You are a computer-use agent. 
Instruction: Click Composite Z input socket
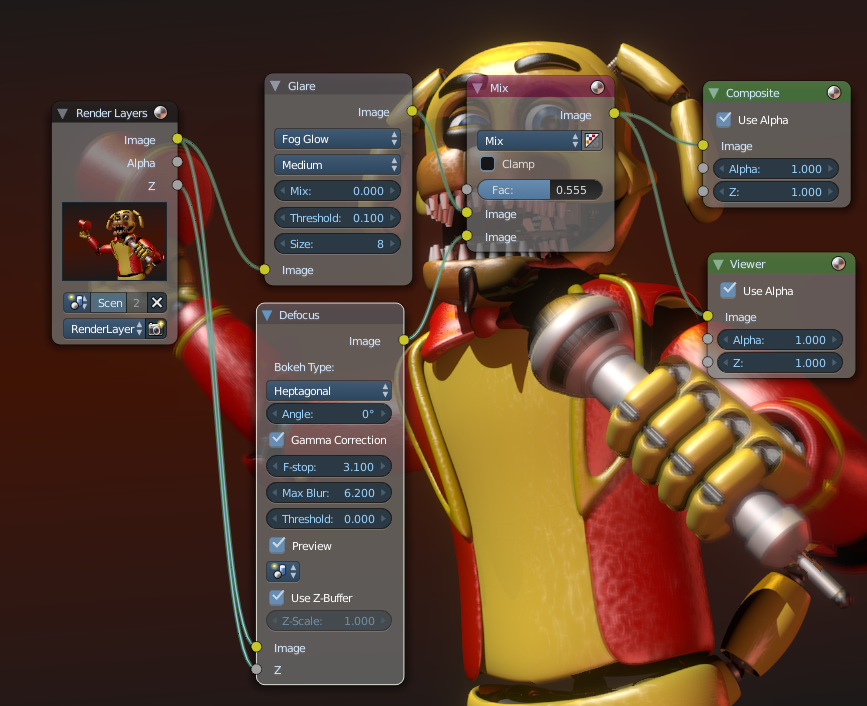[703, 191]
